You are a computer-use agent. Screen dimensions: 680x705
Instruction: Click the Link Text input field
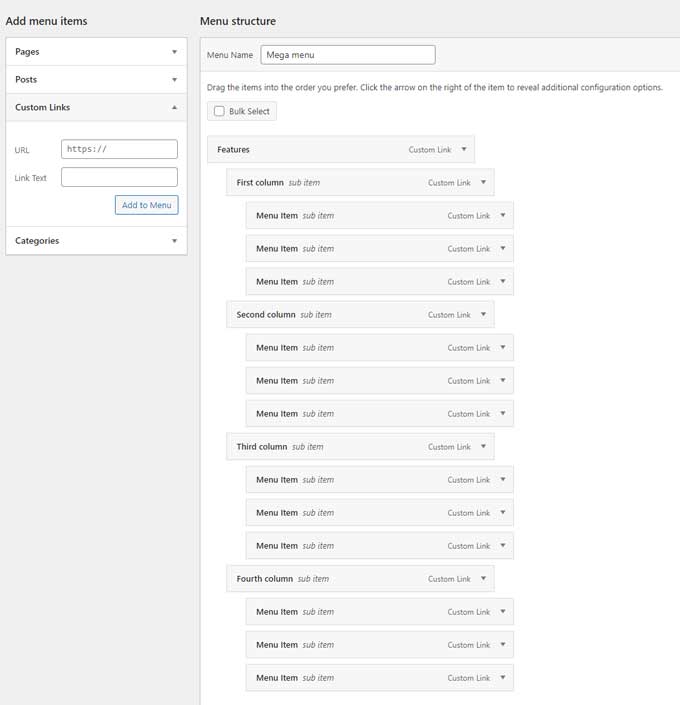pyautogui.click(x=119, y=177)
